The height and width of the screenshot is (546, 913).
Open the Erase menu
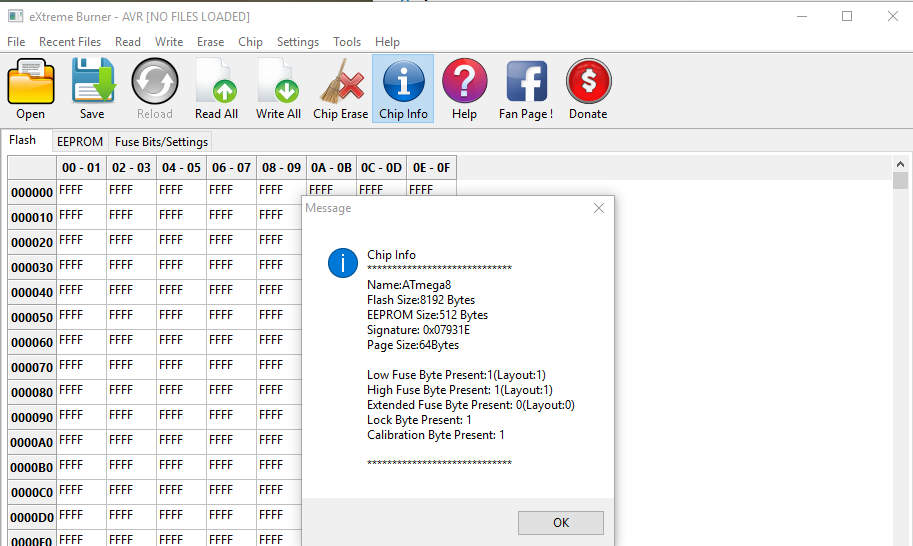pos(210,42)
